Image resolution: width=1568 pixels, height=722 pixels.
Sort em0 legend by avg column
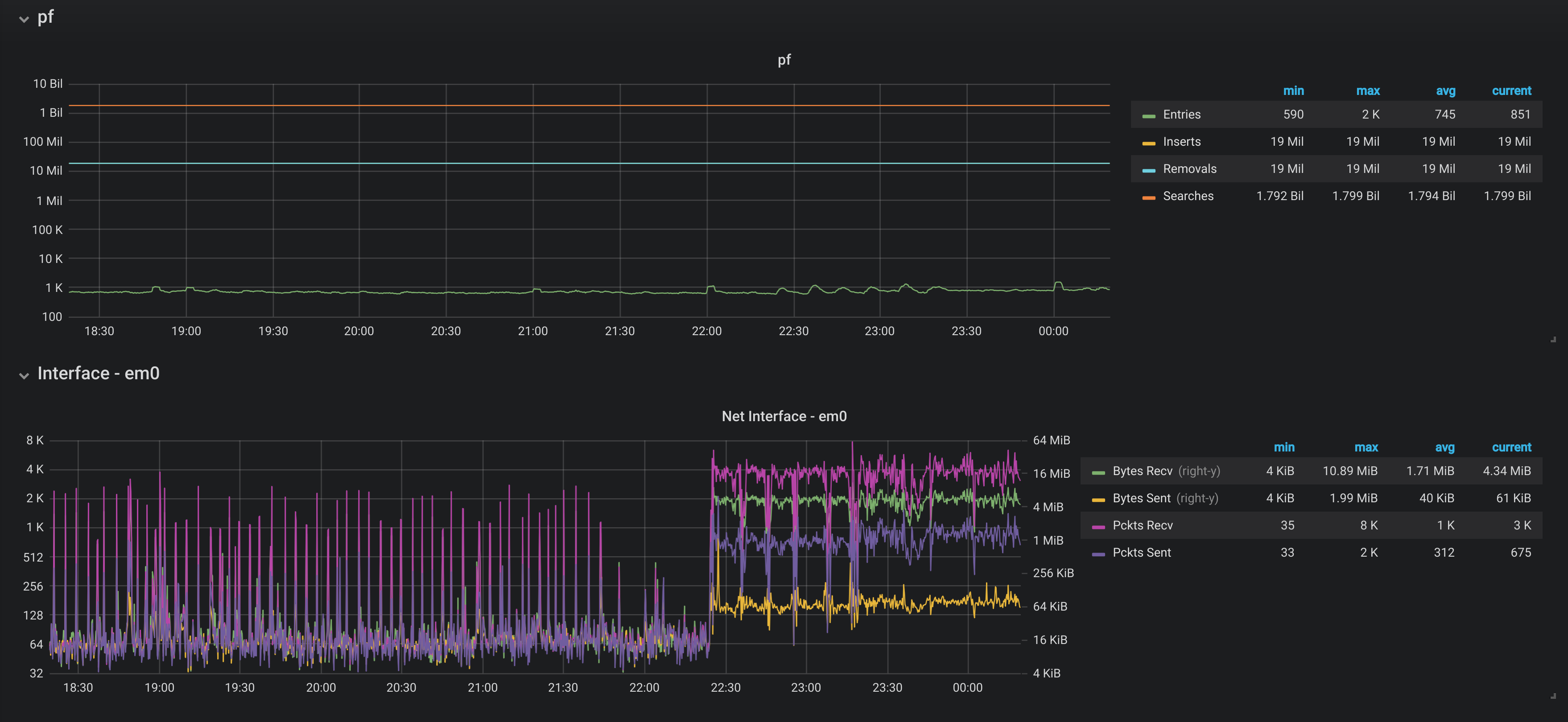[1444, 447]
